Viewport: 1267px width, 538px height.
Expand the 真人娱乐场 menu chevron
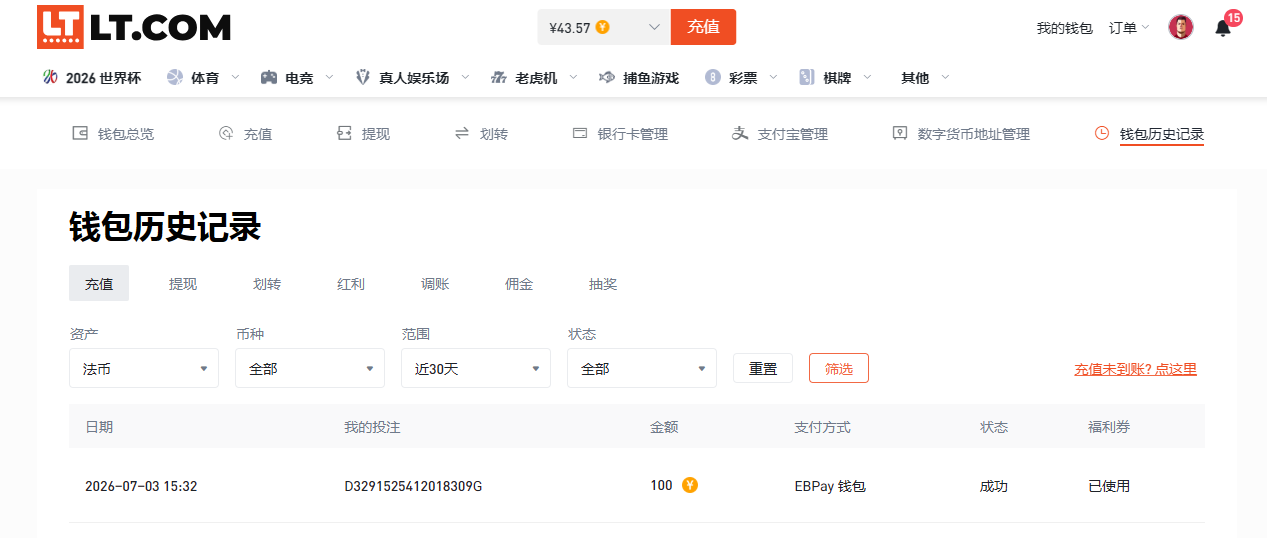click(465, 77)
